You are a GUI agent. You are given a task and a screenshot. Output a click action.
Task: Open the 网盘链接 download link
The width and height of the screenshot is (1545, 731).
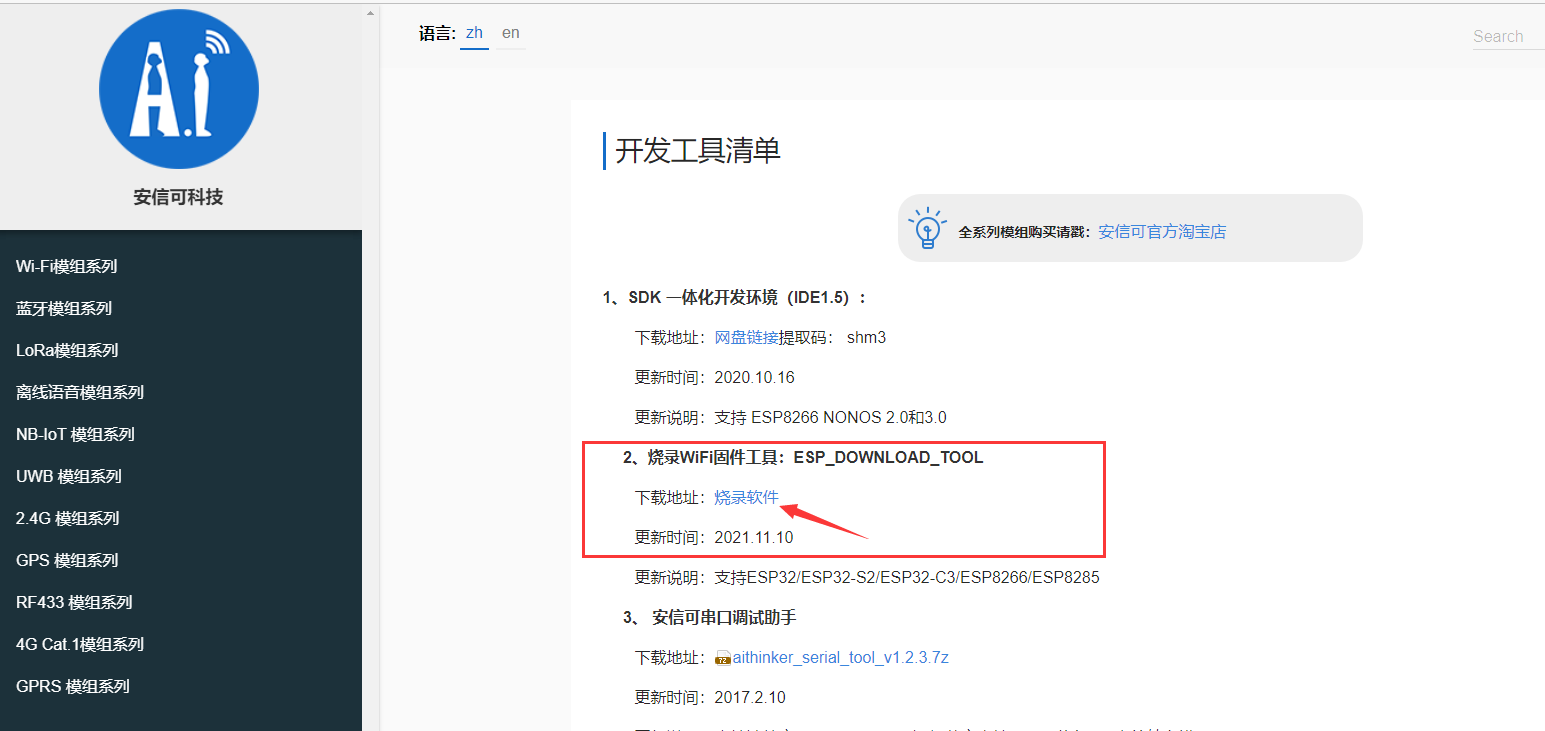pyautogui.click(x=746, y=338)
